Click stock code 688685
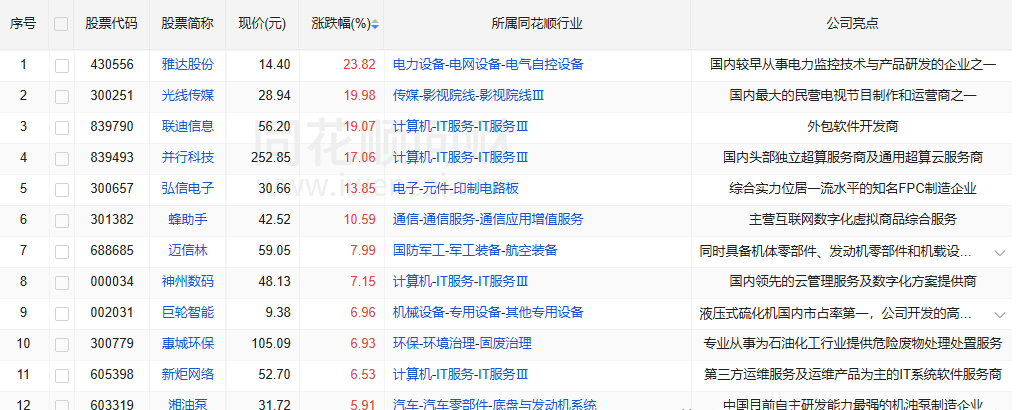Screen dimensions: 1016x410 tap(111, 250)
